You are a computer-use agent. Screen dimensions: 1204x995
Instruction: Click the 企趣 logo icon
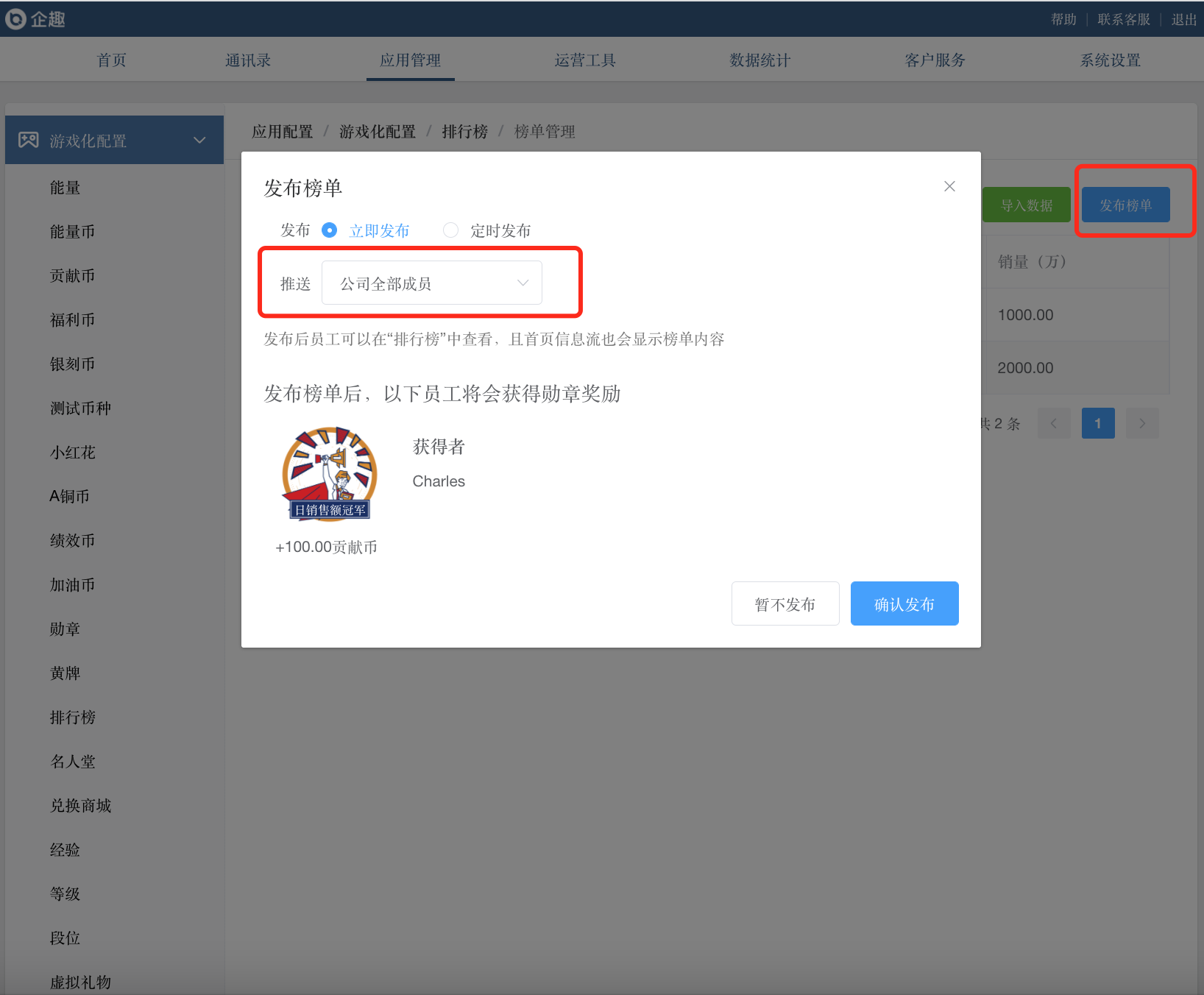[x=15, y=19]
